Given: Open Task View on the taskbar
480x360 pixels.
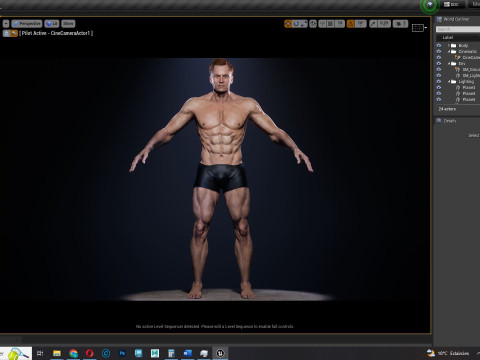Looking at the screenshot, I should click(40, 353).
